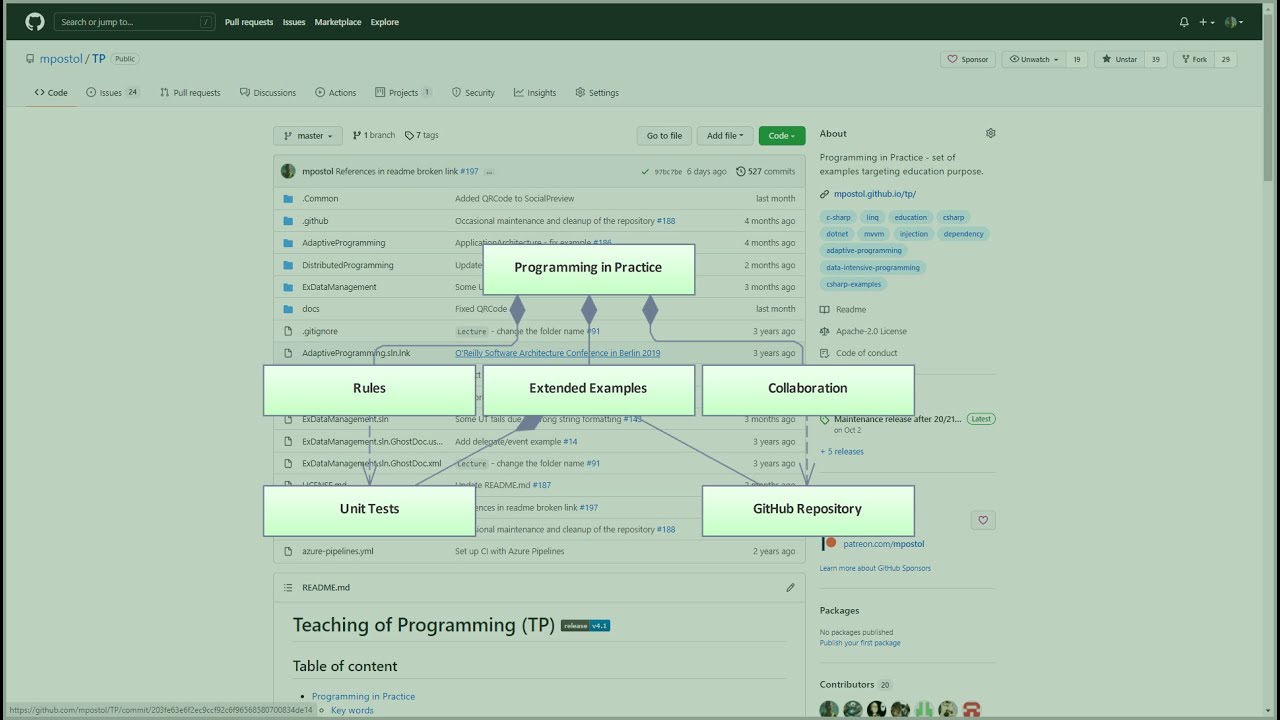The height and width of the screenshot is (720, 1280).
Task: Go to Pull requests in top bar
Action: pos(249,22)
